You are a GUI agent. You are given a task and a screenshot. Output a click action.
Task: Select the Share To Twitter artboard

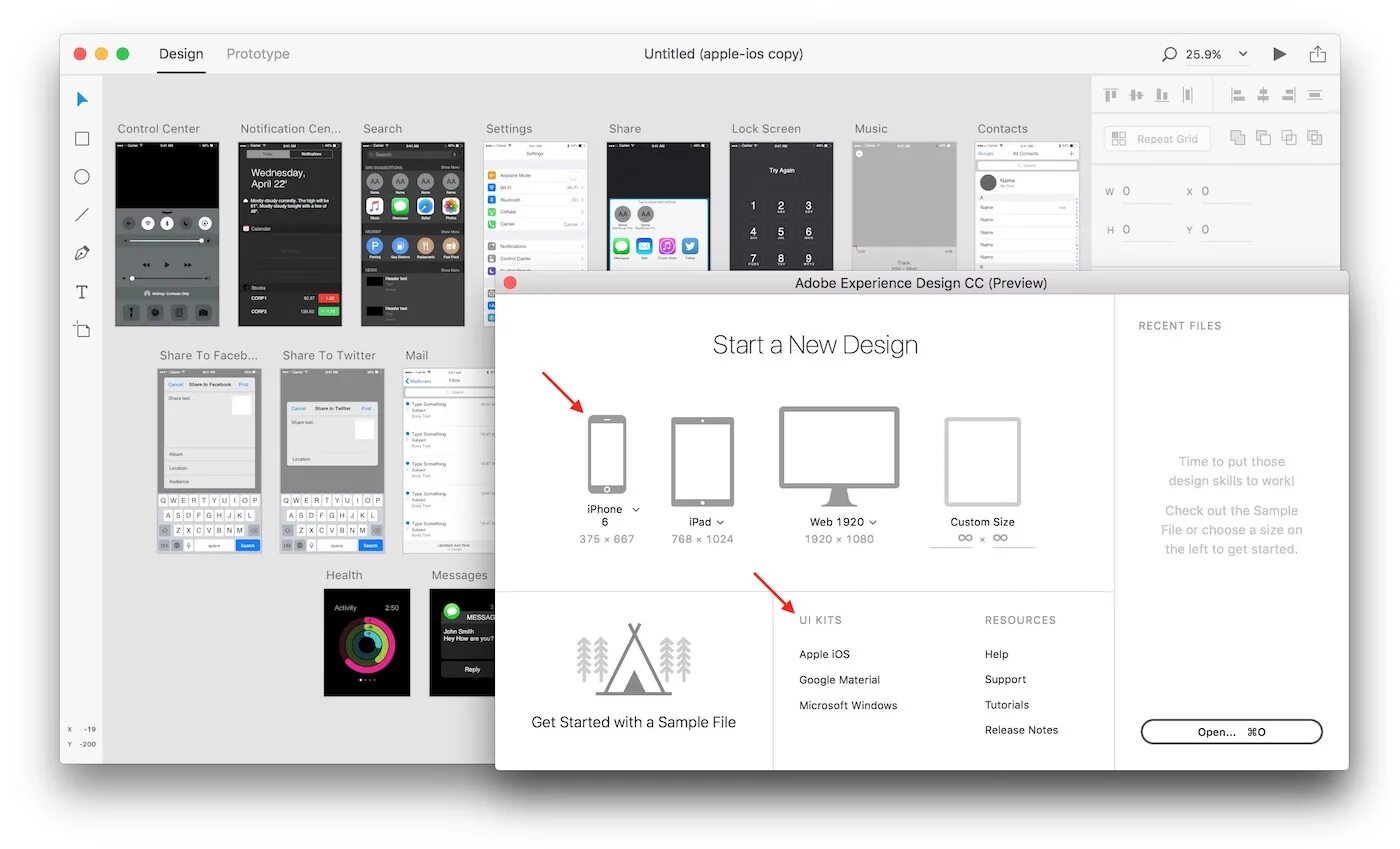[332, 461]
